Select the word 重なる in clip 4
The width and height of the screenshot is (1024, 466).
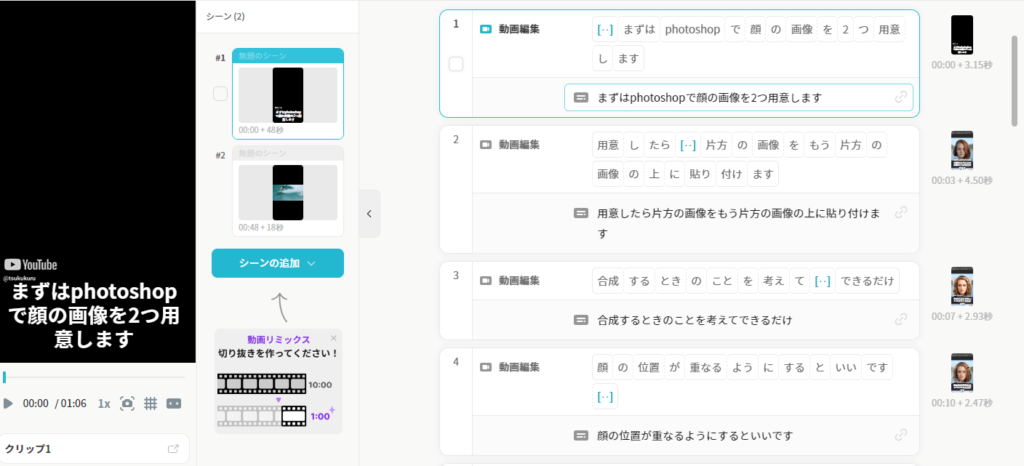tap(705, 367)
